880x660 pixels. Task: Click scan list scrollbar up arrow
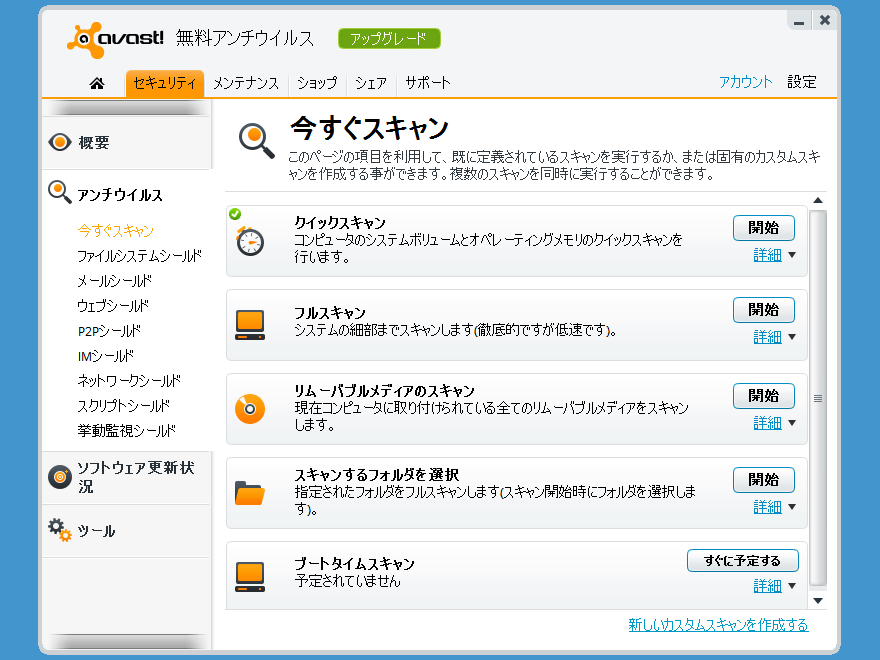point(818,200)
